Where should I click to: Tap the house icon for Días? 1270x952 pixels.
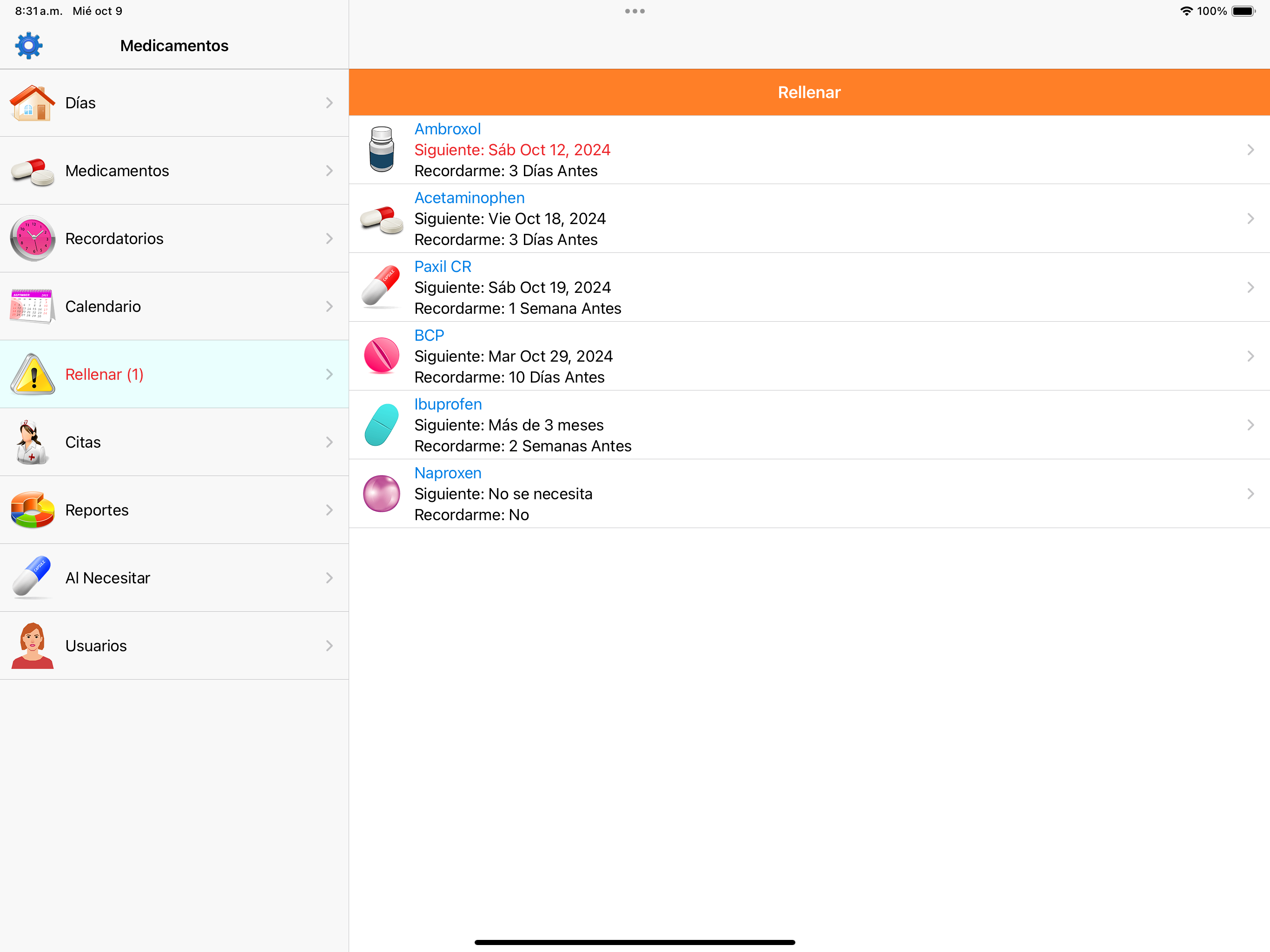[x=32, y=103]
